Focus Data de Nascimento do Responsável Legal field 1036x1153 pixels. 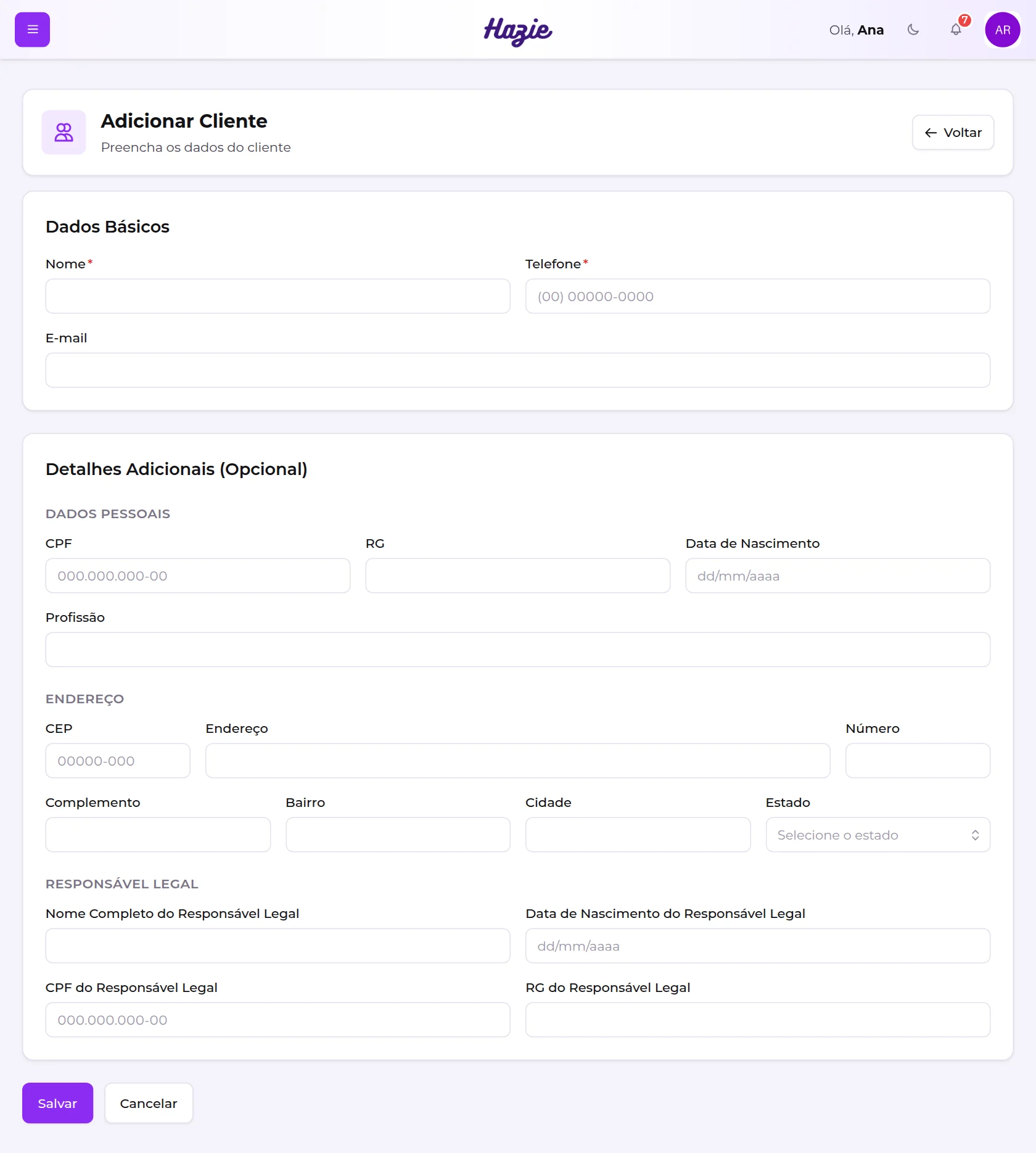(757, 946)
